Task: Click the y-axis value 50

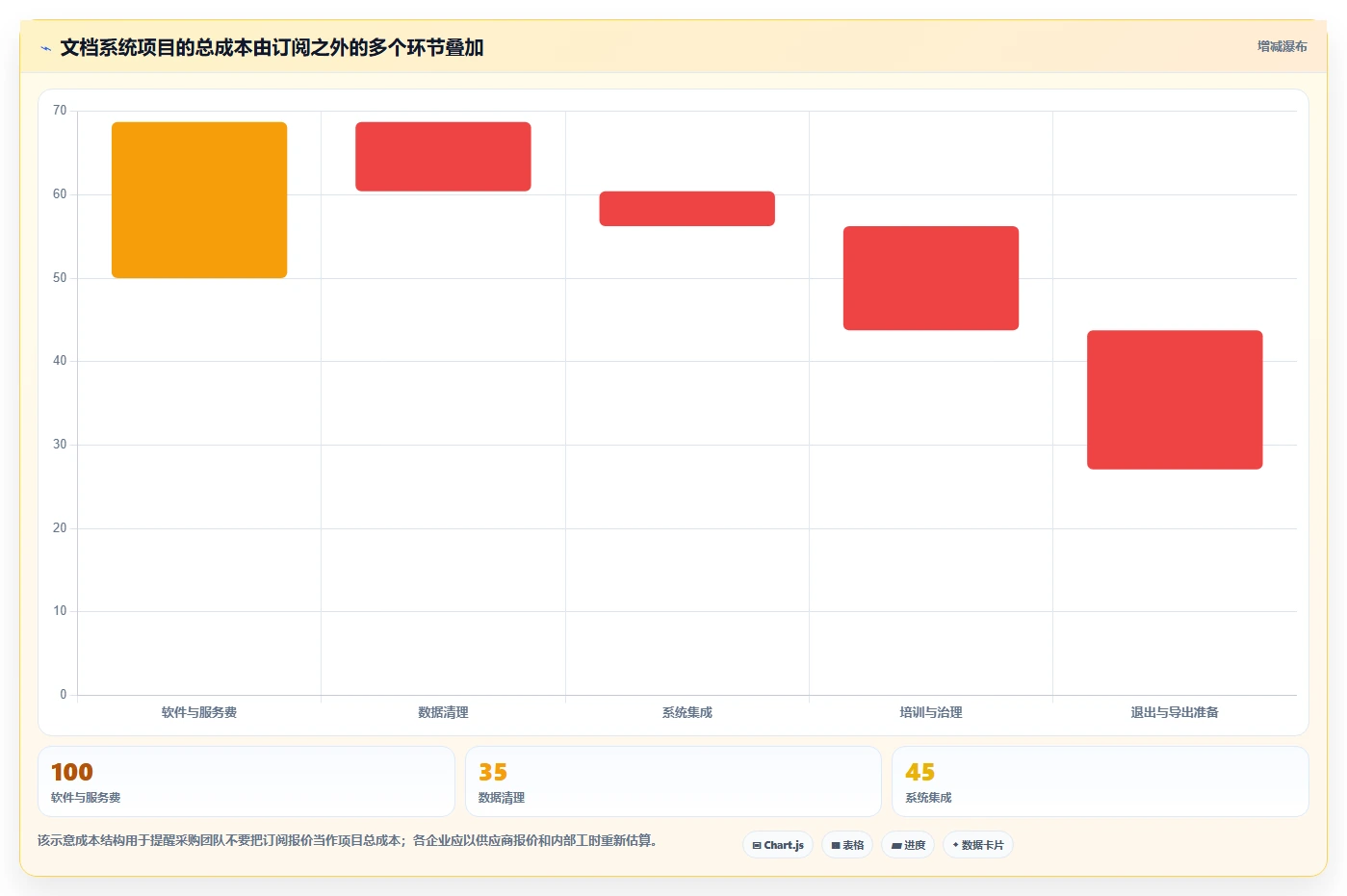Action: coord(60,278)
